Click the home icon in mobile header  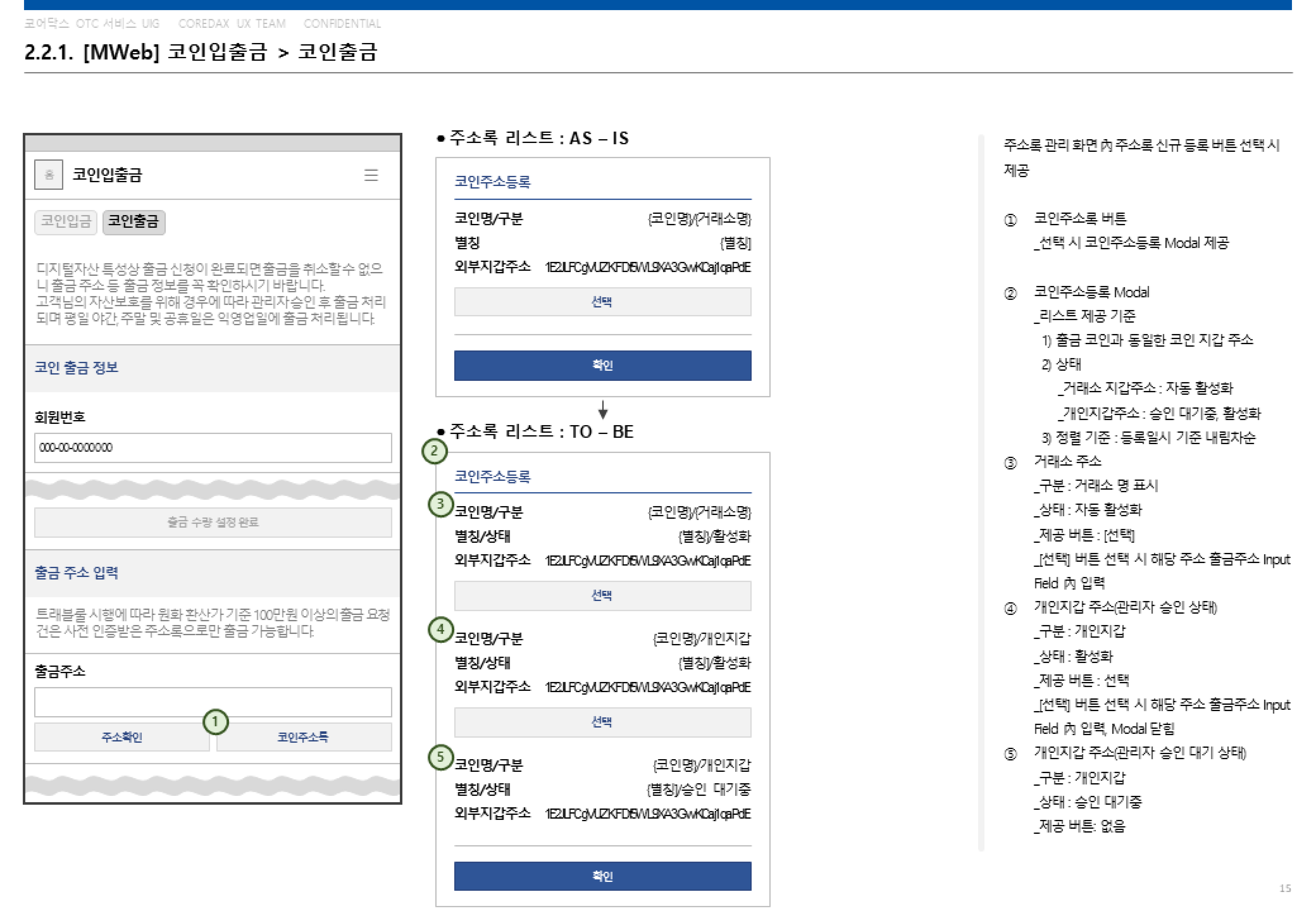[x=48, y=175]
